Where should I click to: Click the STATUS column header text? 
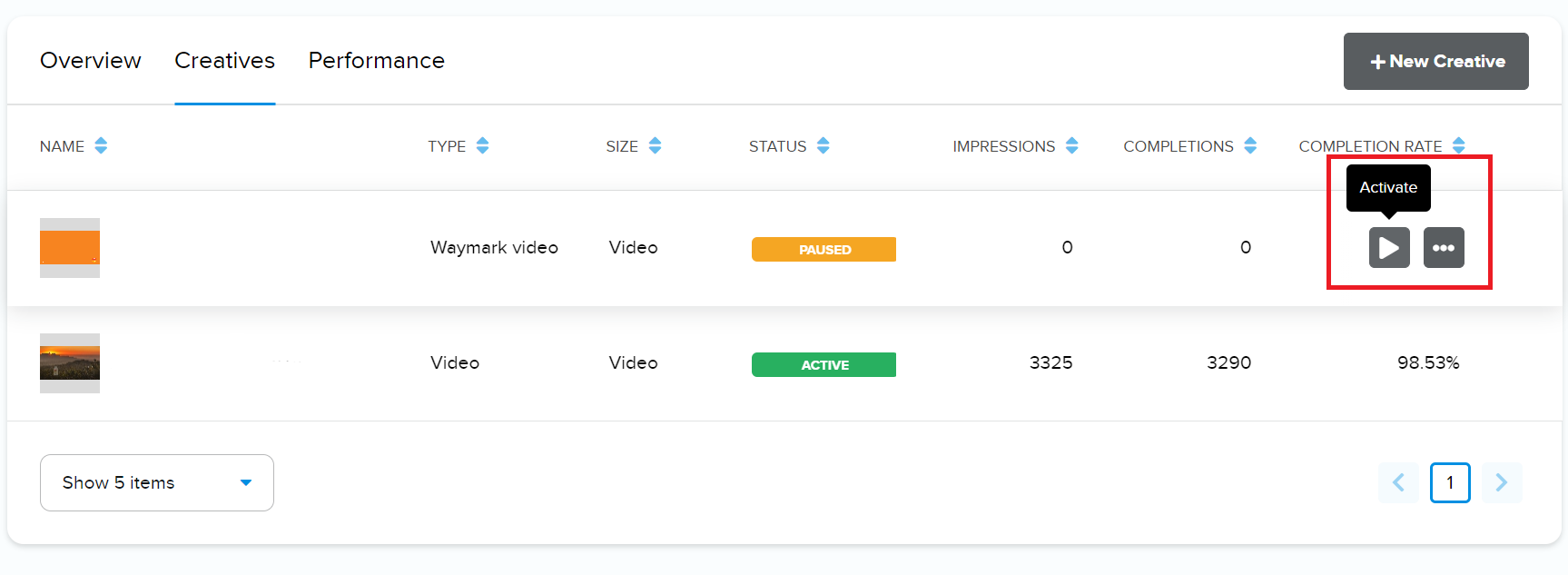click(777, 146)
